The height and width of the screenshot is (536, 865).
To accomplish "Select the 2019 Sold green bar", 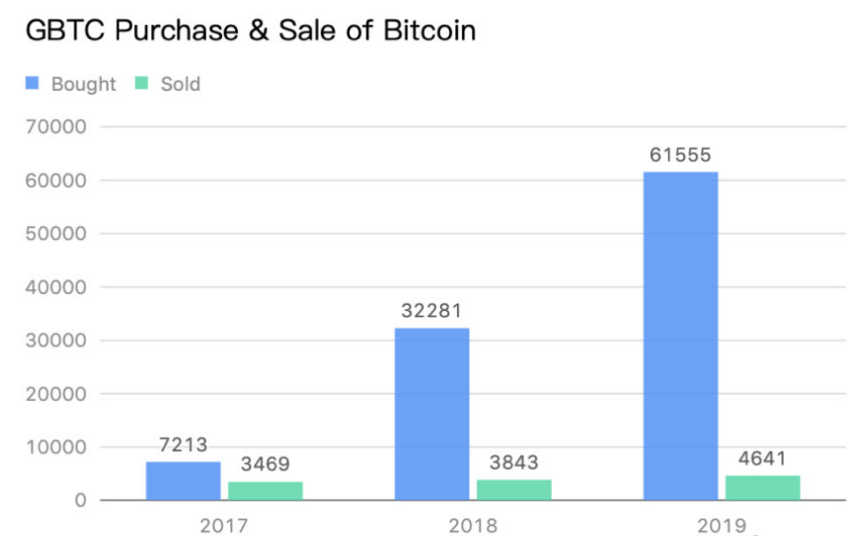I will 763,487.
